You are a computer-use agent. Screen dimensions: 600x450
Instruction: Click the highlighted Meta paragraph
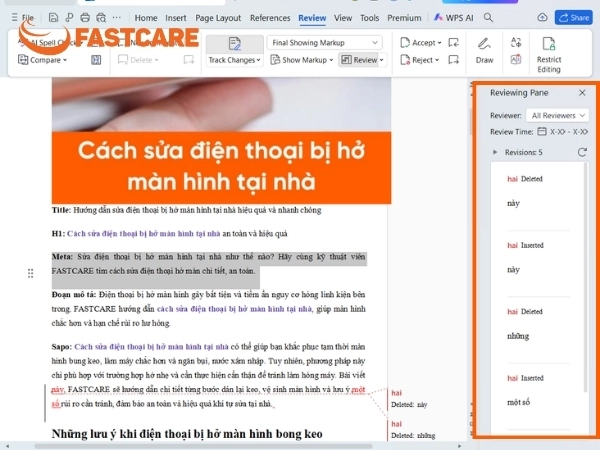tap(209, 264)
